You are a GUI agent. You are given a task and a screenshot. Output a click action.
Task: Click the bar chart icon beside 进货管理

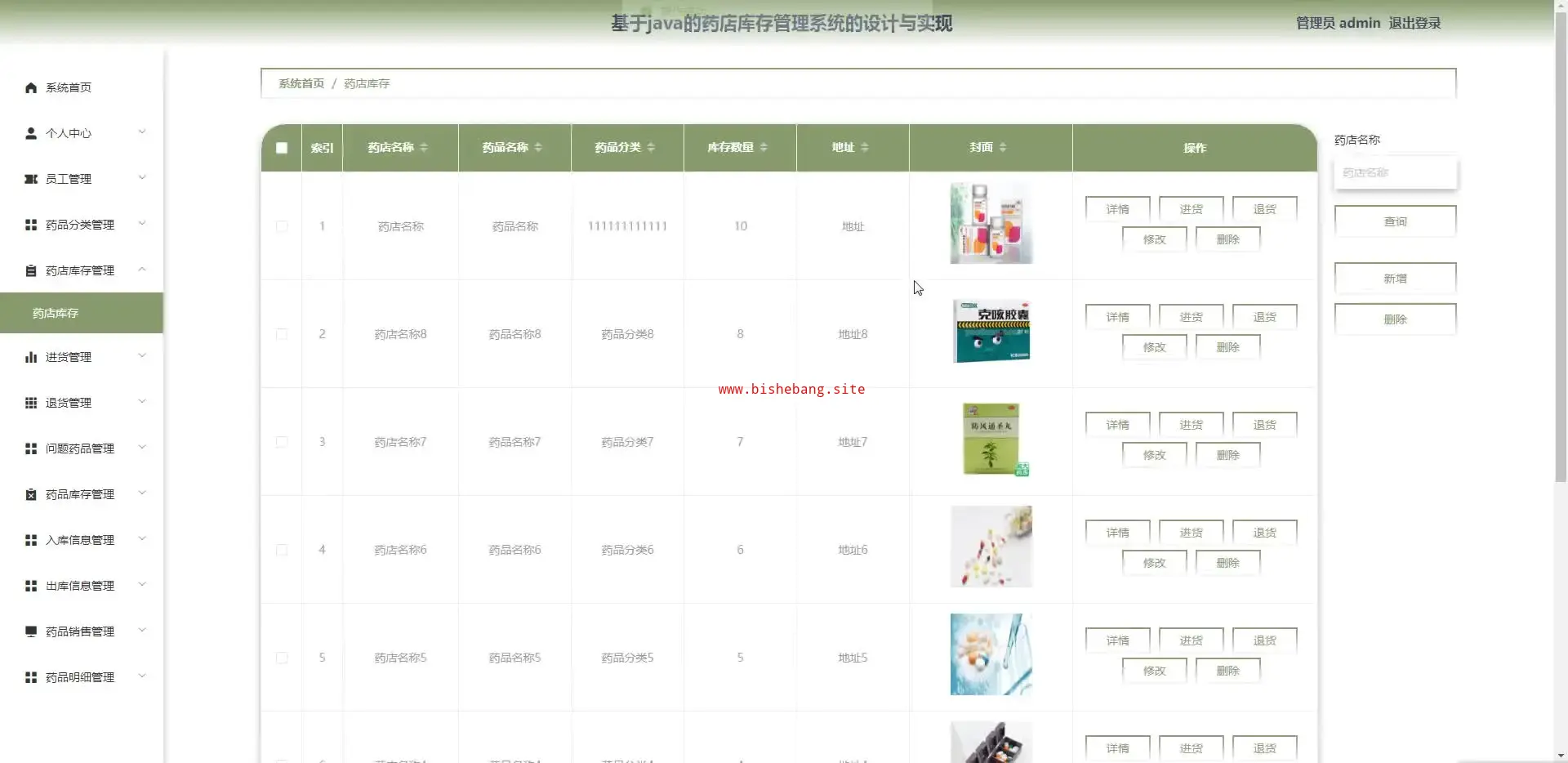(31, 357)
